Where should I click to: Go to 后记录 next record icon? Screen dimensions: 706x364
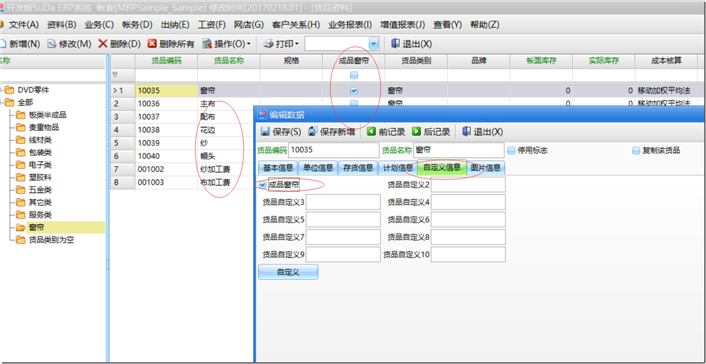click(x=416, y=132)
